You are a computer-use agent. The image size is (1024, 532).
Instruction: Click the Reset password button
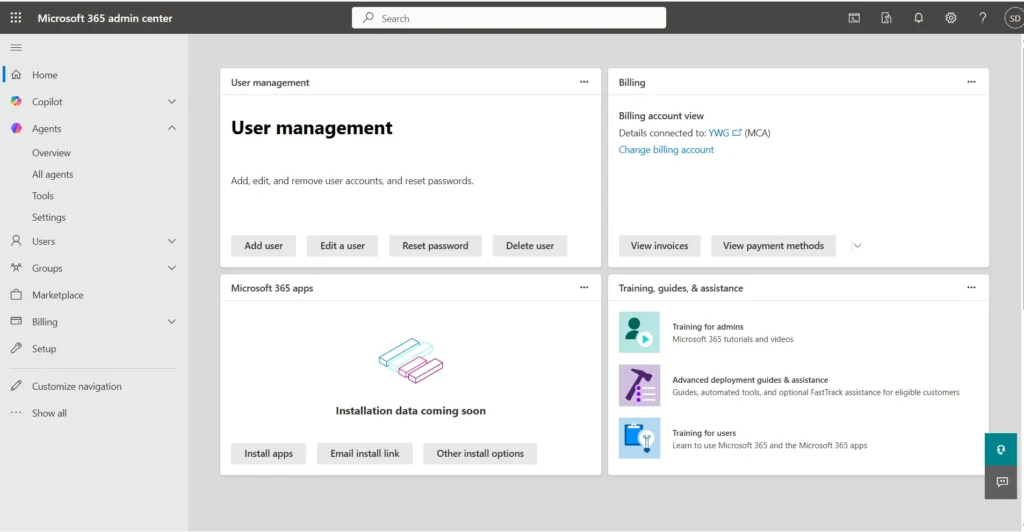pyautogui.click(x=435, y=246)
